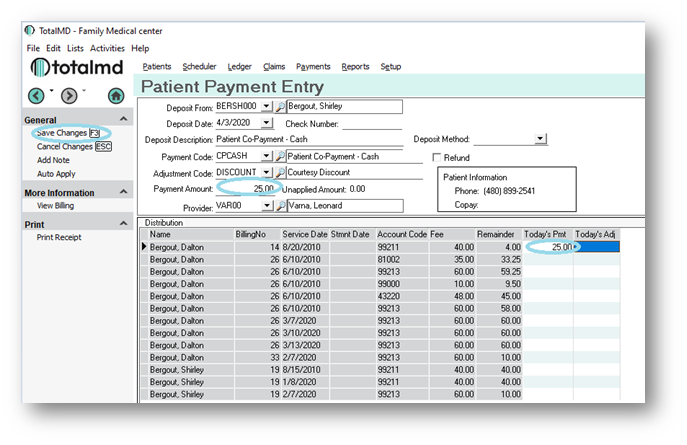This screenshot has width=687, height=445.
Task: Click the Provider search magnifier icon
Action: coord(281,205)
